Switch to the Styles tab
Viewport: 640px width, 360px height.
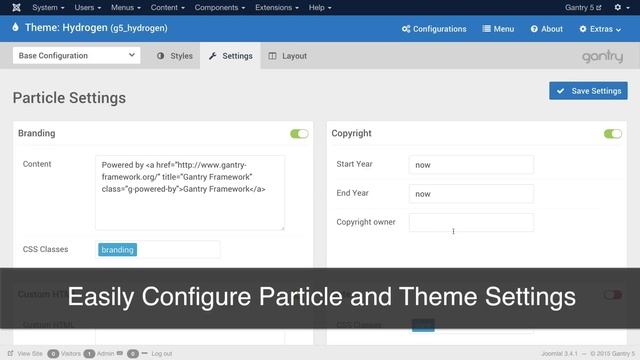pos(175,56)
